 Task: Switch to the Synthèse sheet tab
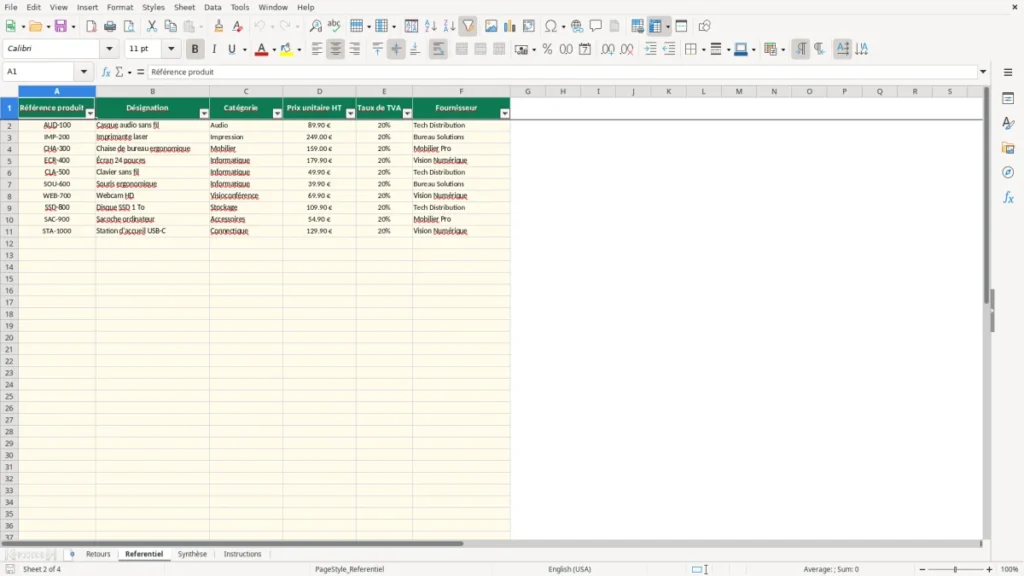192,554
